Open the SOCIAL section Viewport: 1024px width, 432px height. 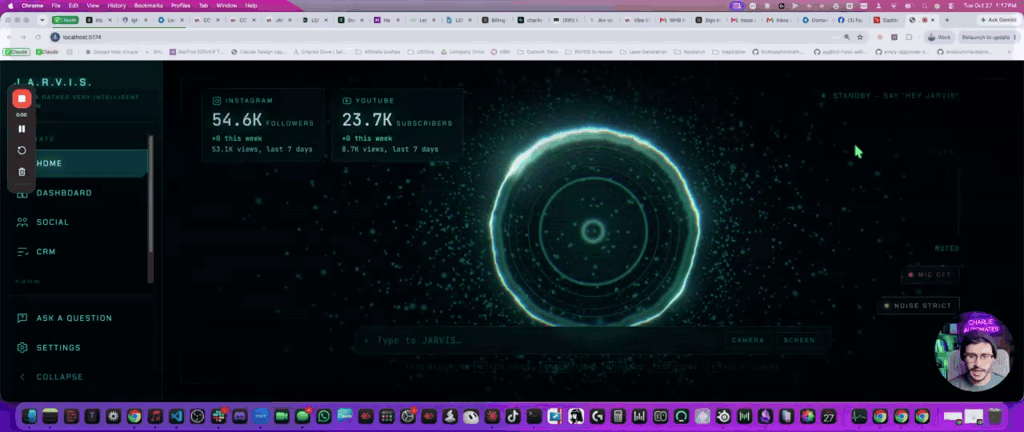pyautogui.click(x=52, y=222)
